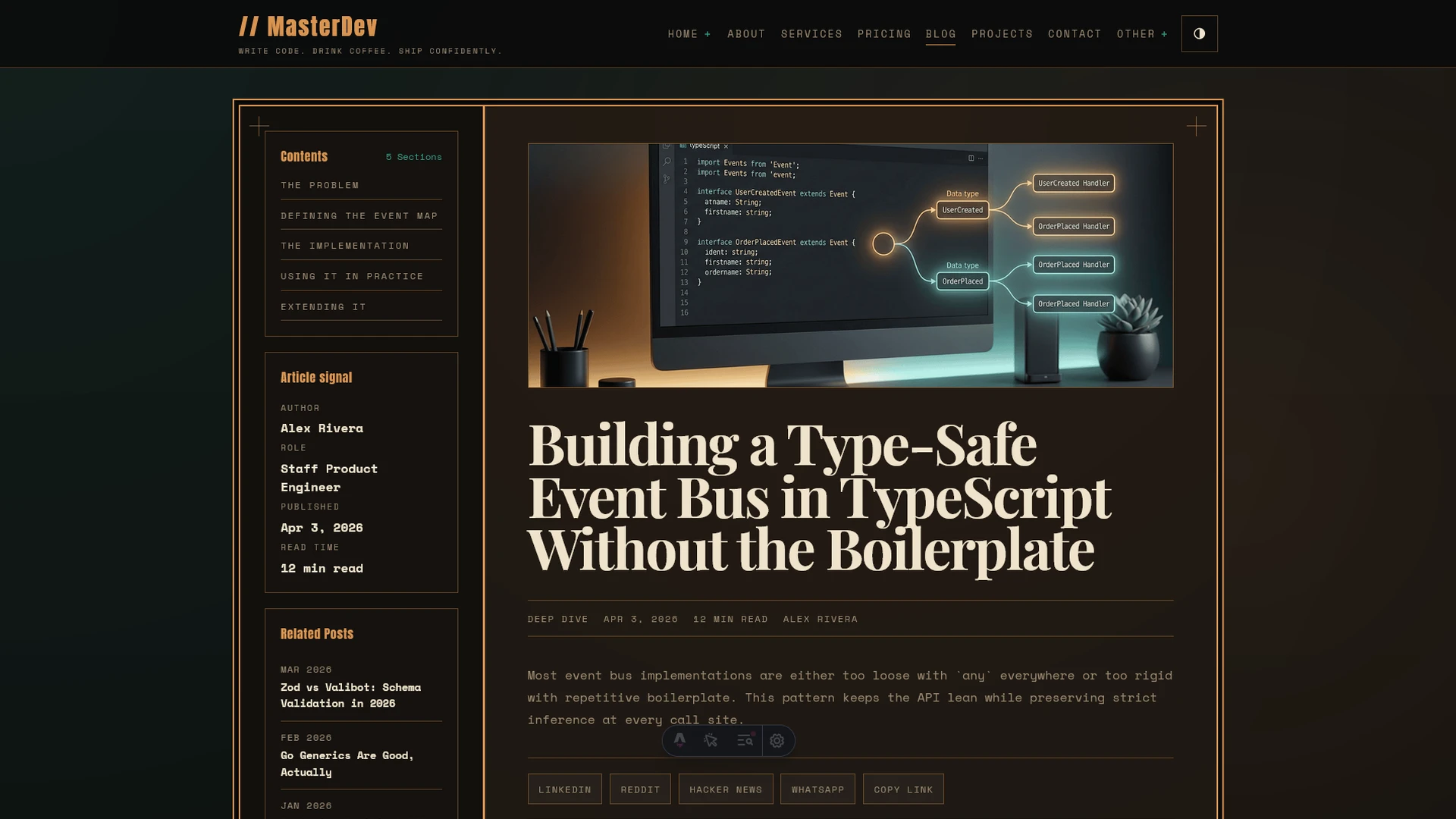Image resolution: width=1456 pixels, height=819 pixels.
Task: Click the 12 min read value in sidebar
Action: (322, 569)
